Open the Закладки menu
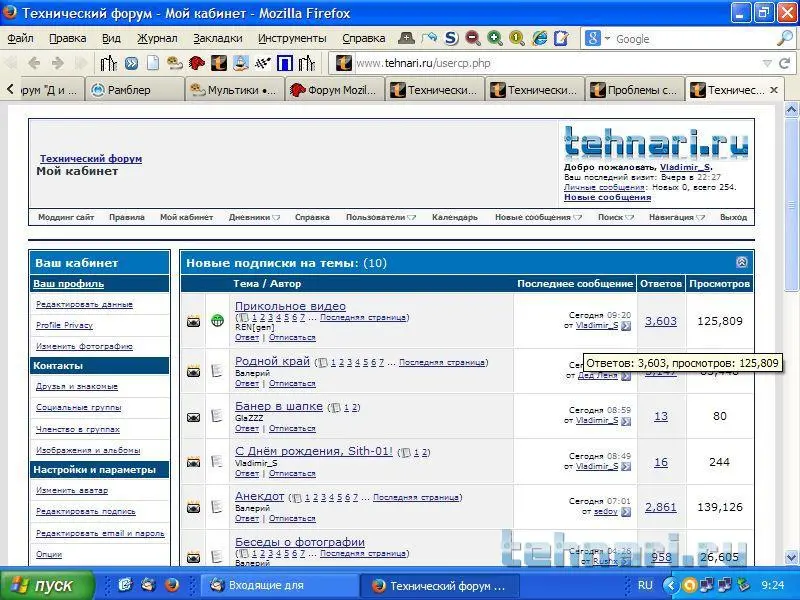 [x=218, y=38]
